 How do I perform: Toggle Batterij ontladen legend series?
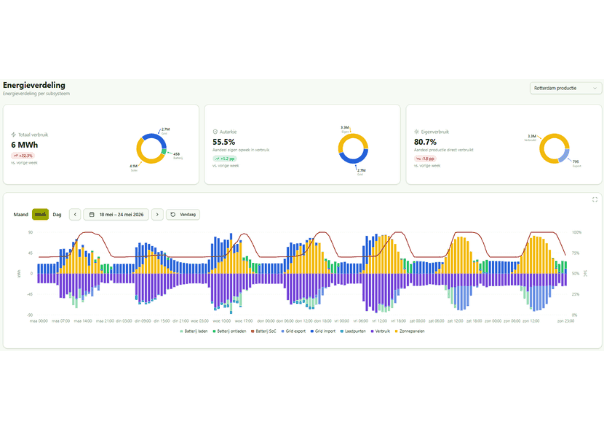[x=229, y=331]
